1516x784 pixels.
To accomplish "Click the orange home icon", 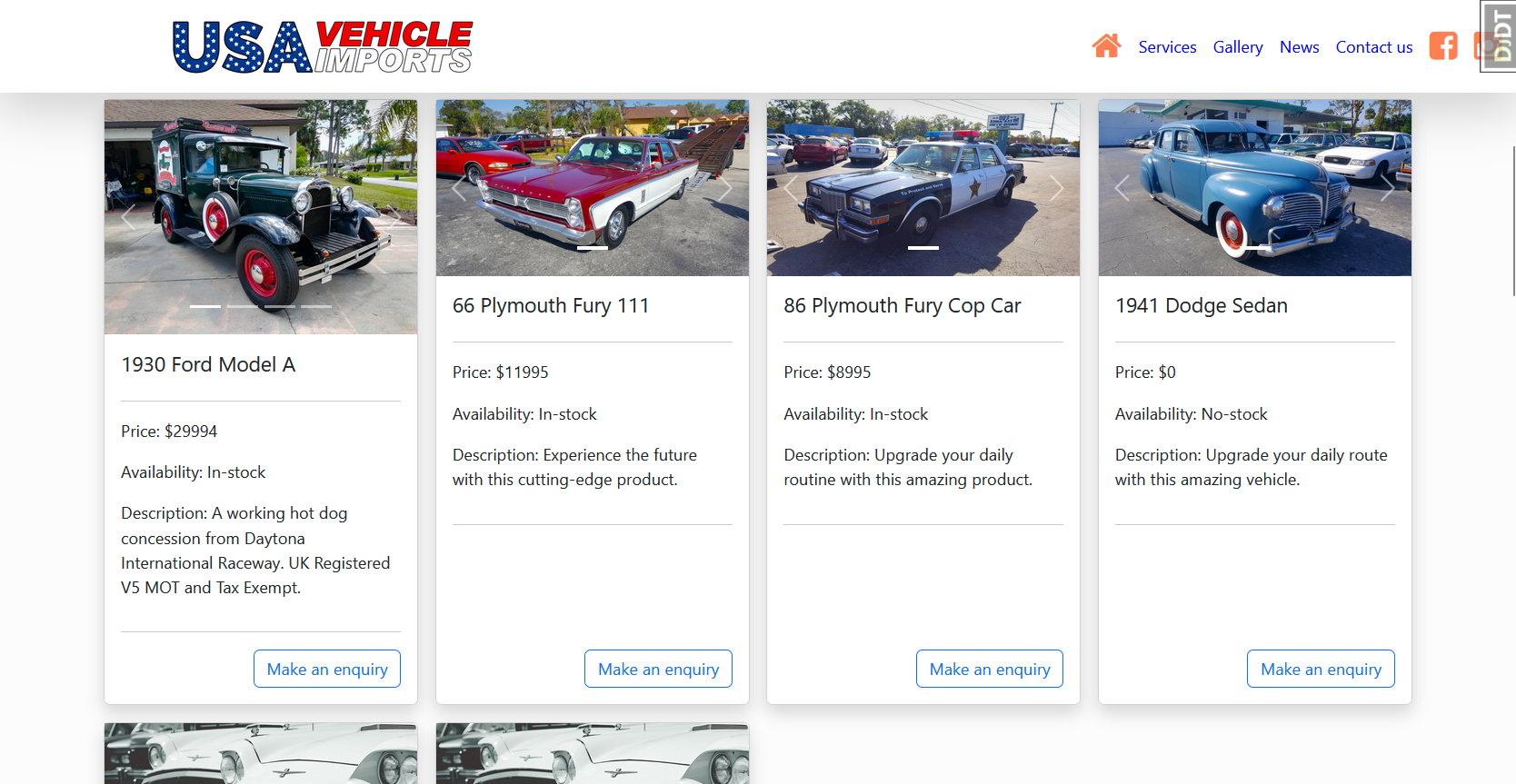I will coord(1106,46).
